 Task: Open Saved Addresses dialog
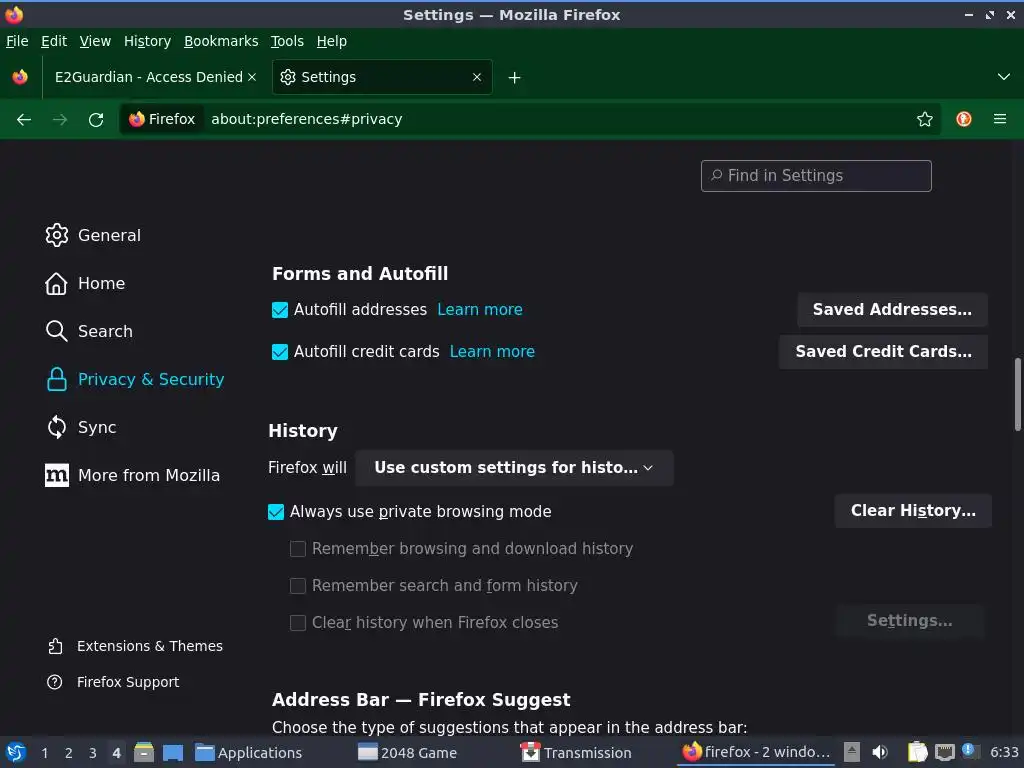pyautogui.click(x=892, y=310)
